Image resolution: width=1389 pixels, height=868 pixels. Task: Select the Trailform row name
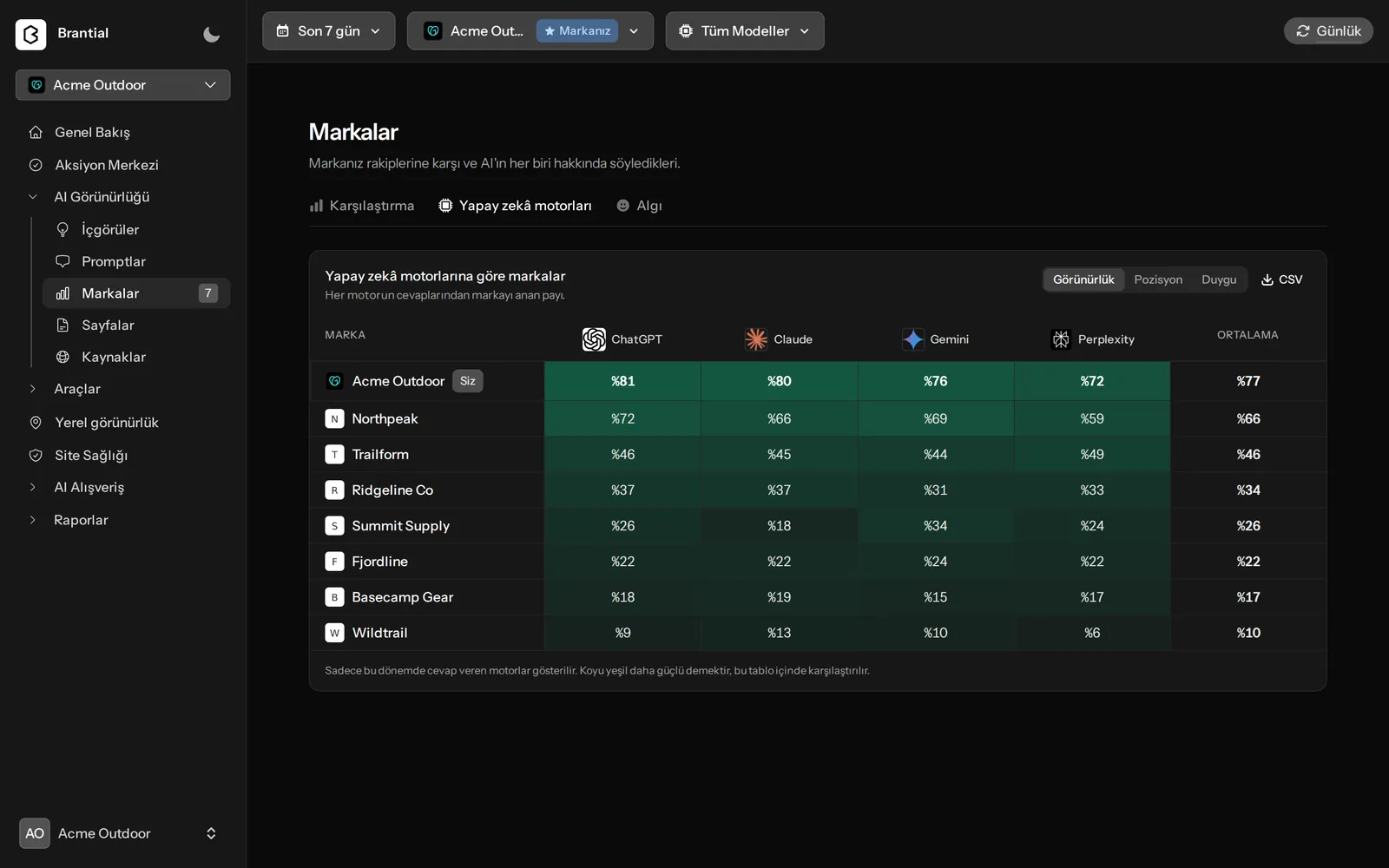(x=380, y=455)
